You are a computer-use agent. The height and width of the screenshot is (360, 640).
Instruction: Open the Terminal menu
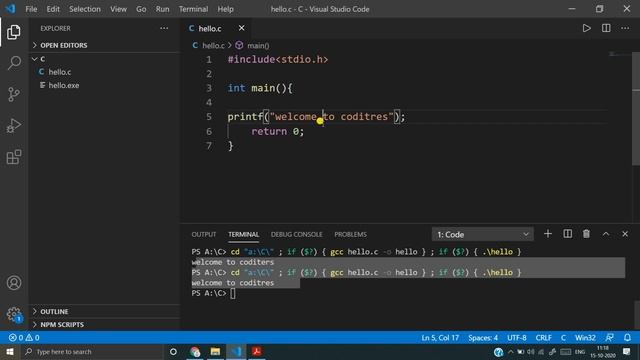pyautogui.click(x=193, y=9)
